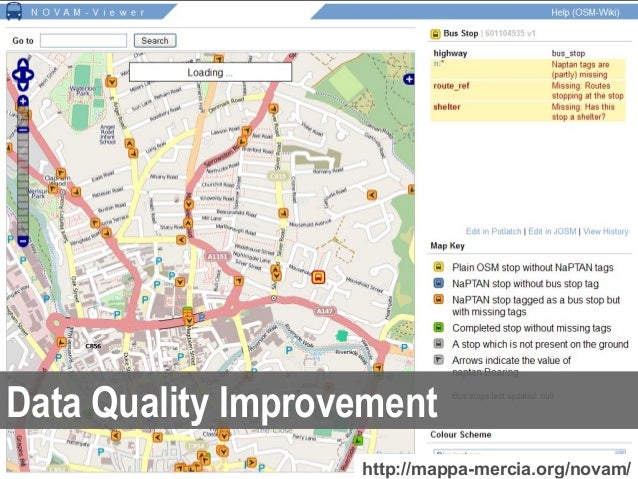This screenshot has width=638, height=479.
Task: Click the bus stop marker beside Lawson Road
Action: click(x=247, y=131)
